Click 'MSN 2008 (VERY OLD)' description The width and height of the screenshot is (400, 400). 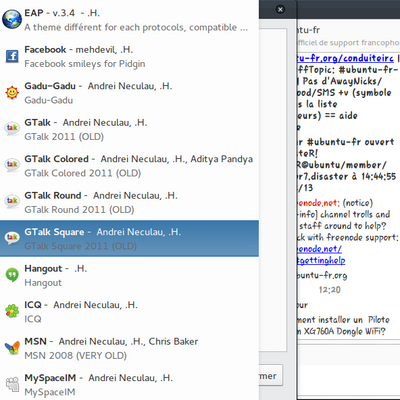[x=75, y=356]
